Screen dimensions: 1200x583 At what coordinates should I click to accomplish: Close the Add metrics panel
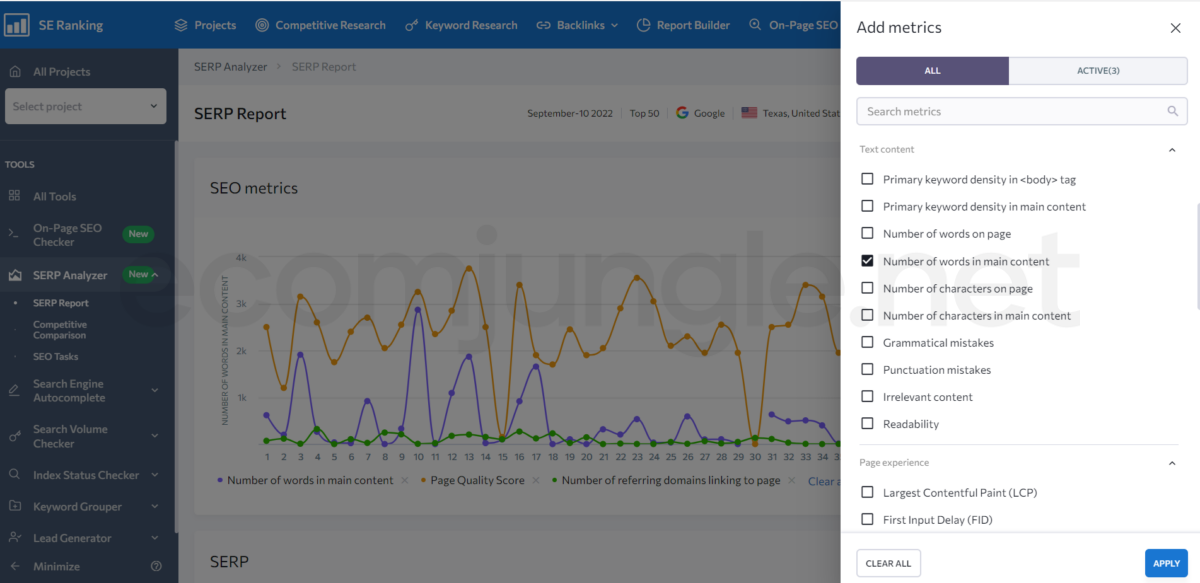pyautogui.click(x=1175, y=28)
